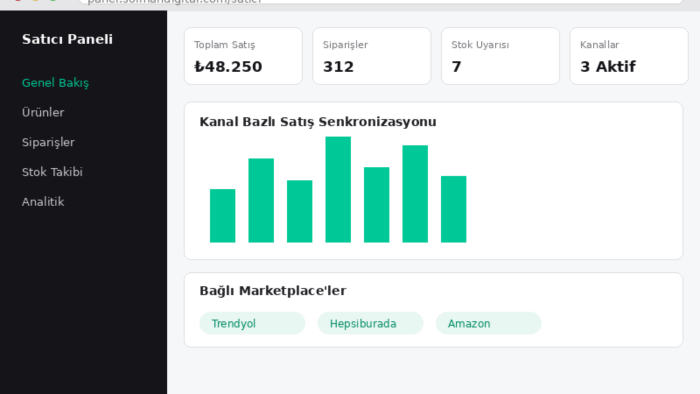Select Stok Takibi menu item
Screen dimensions: 700x394
tap(52, 172)
